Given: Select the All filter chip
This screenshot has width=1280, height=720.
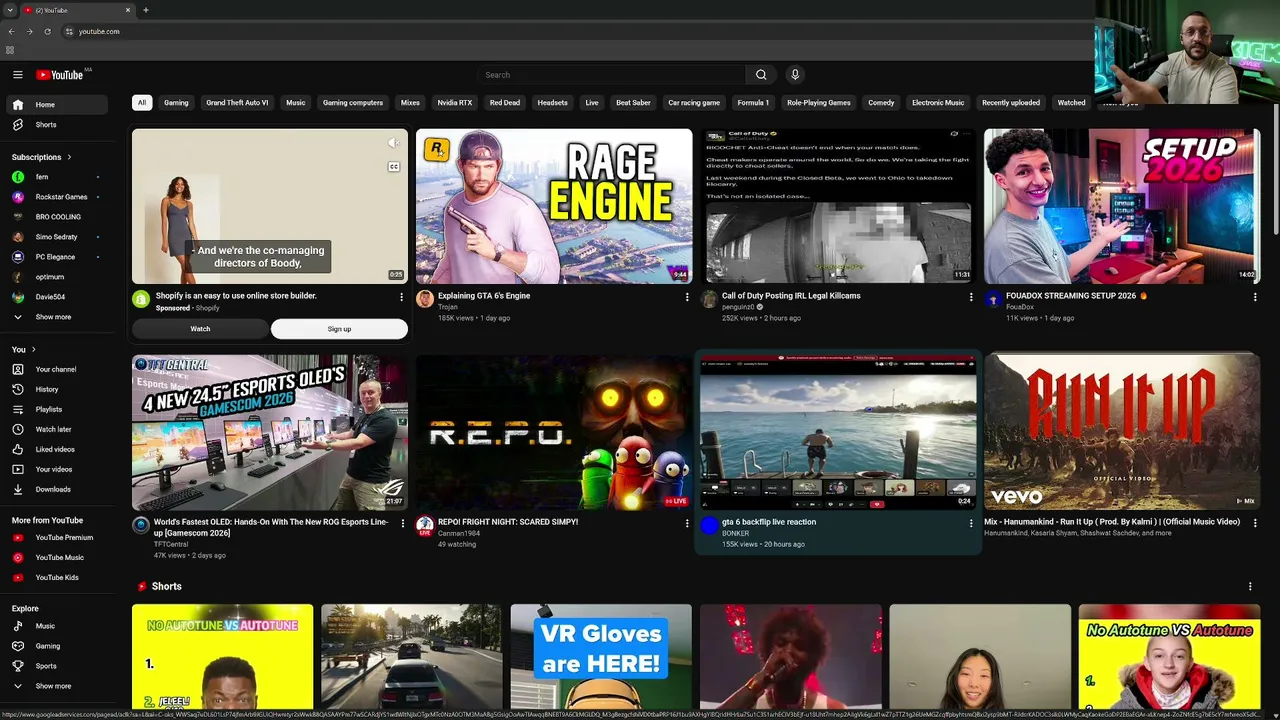Looking at the screenshot, I should coord(142,103).
